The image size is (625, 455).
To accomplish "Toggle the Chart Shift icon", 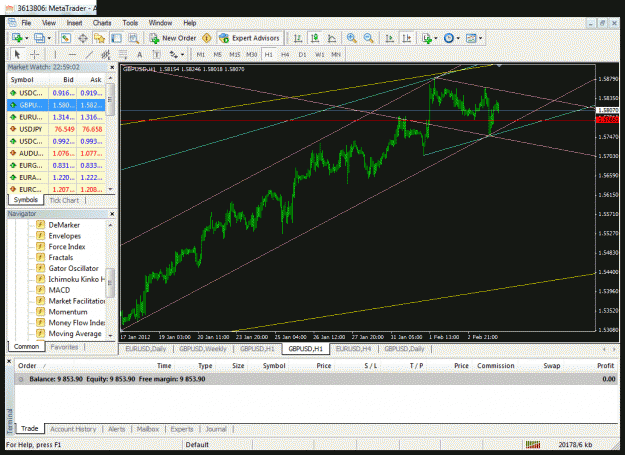I will click(407, 38).
